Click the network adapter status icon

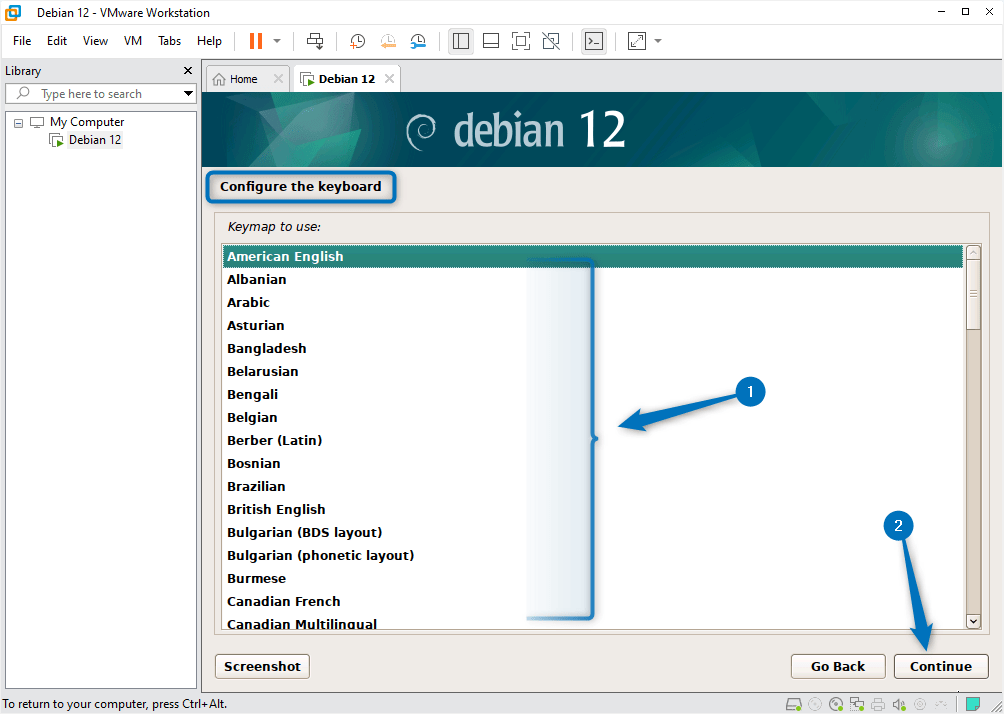tap(856, 703)
